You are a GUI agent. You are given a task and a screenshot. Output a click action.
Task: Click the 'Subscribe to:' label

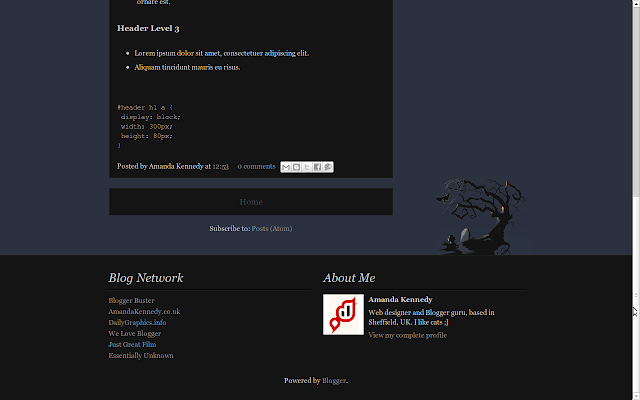(229, 229)
